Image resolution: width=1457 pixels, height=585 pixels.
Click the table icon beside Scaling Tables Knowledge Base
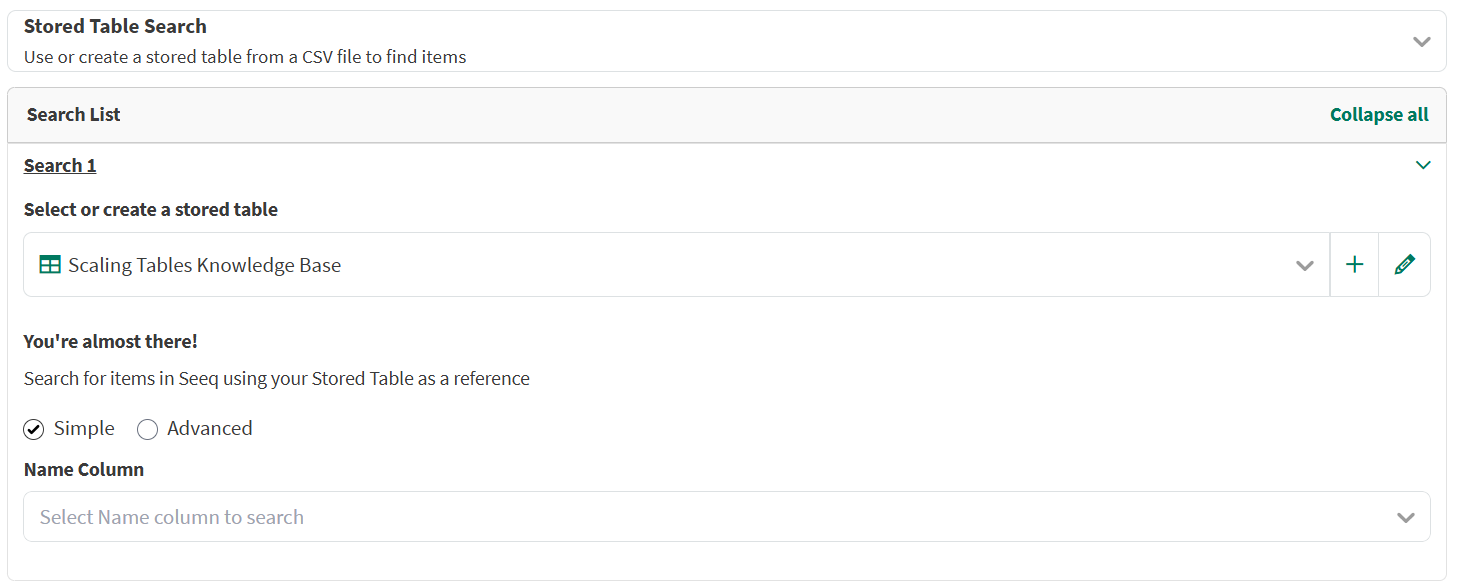(x=50, y=265)
